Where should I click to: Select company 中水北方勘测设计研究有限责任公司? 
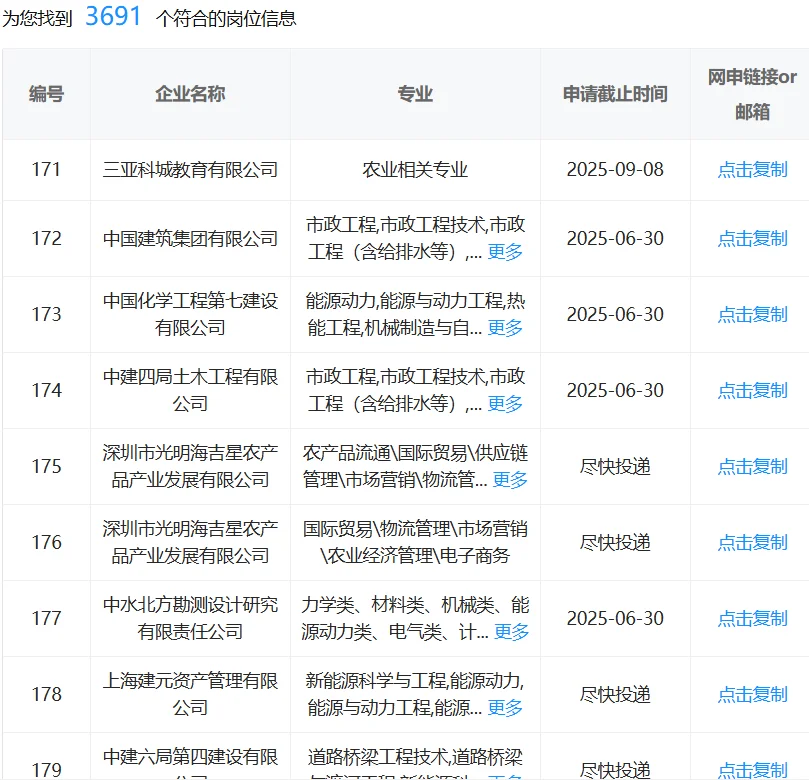click(x=190, y=618)
